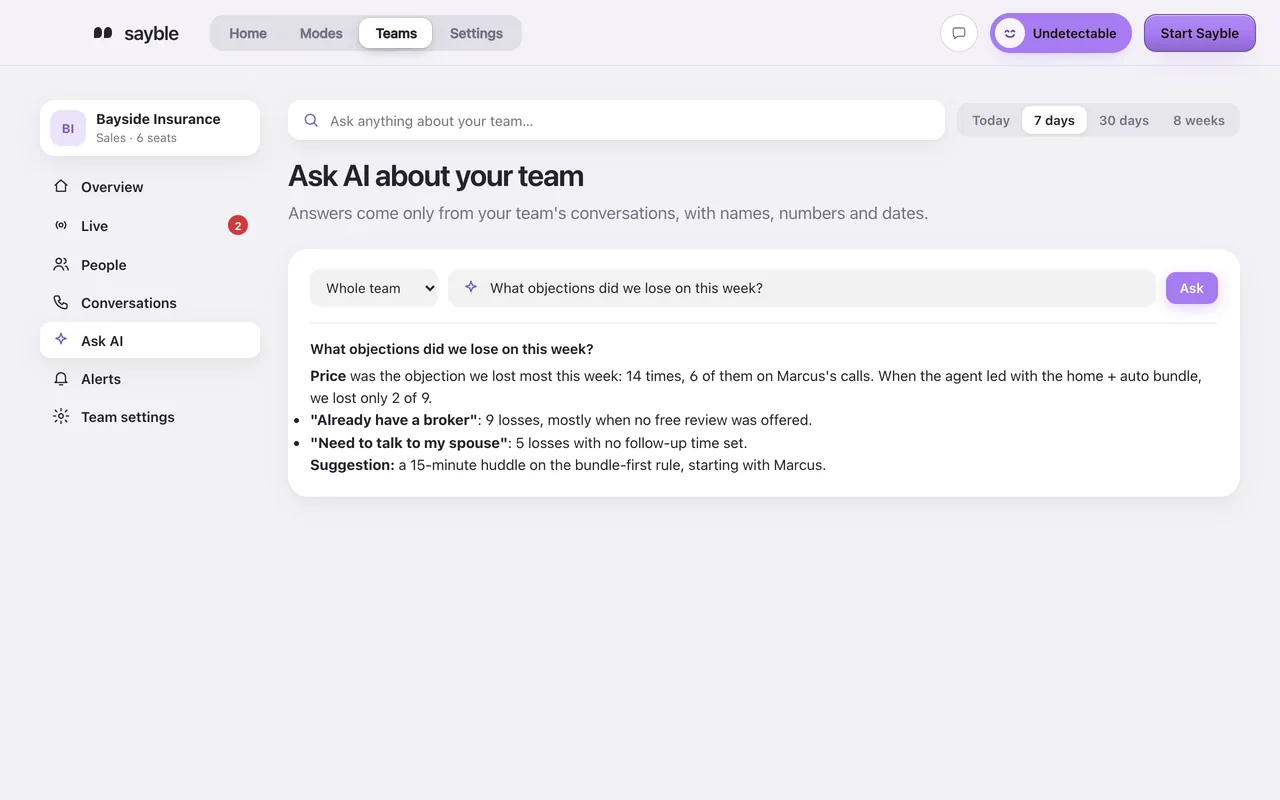Viewport: 1280px width, 800px height.
Task: Click the People icon in sidebar
Action: [61, 265]
